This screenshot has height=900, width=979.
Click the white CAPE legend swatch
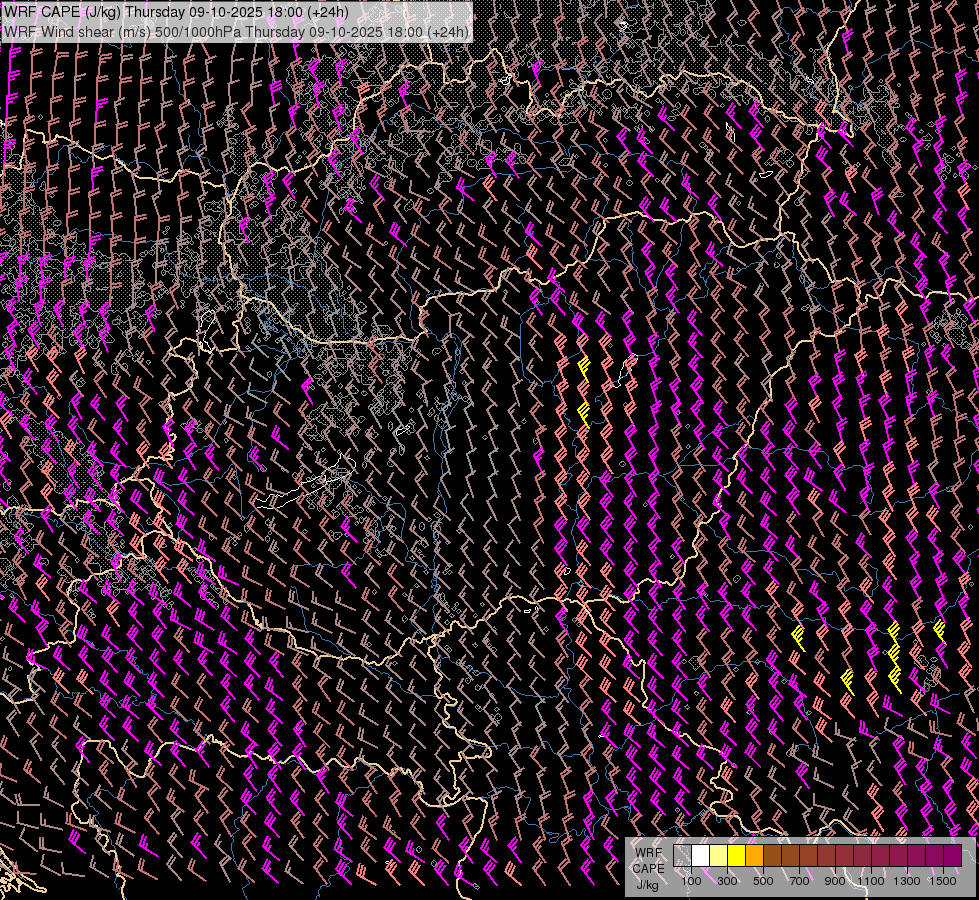pos(701,856)
